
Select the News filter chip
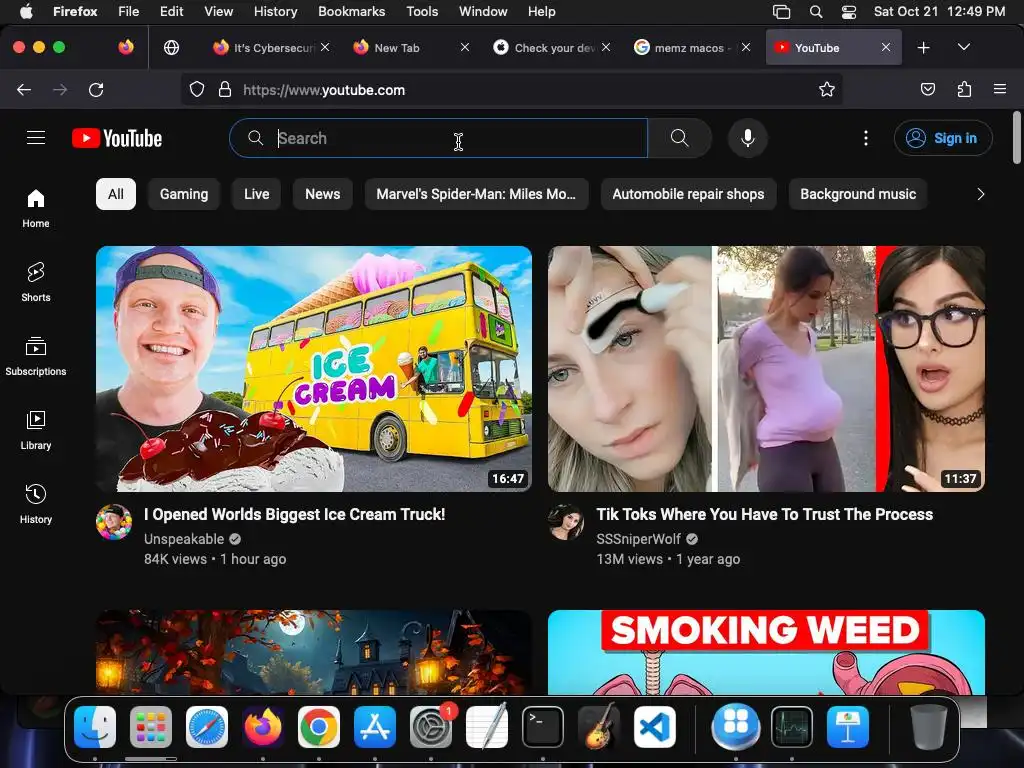point(323,194)
